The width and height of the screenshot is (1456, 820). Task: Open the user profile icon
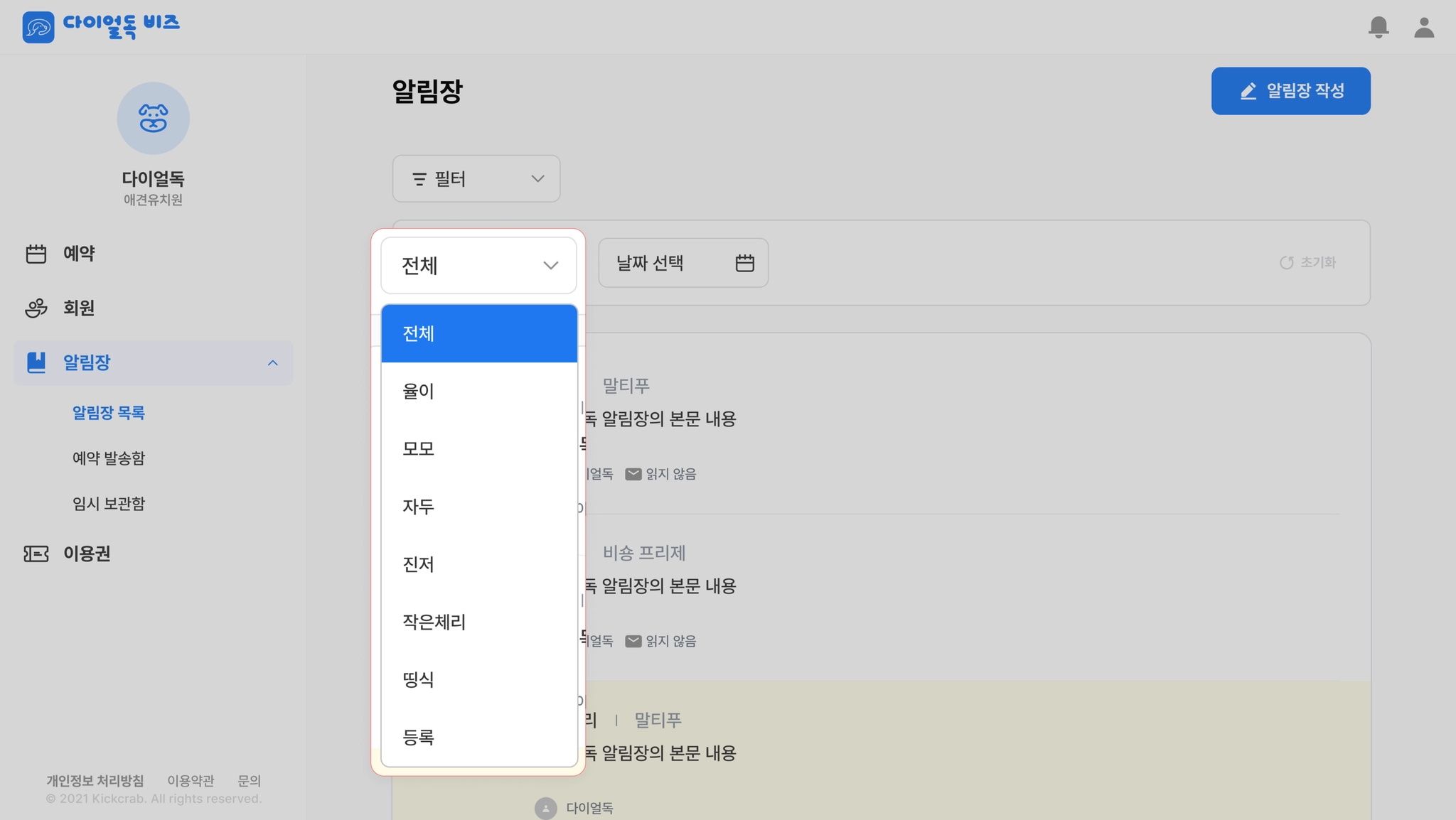(1424, 27)
